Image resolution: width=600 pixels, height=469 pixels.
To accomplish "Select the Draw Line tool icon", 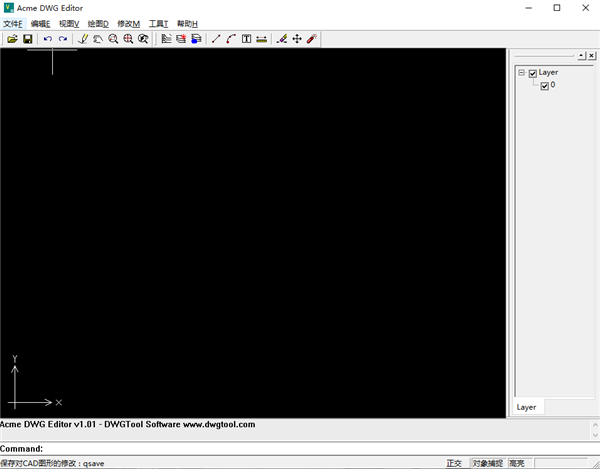I will click(216, 39).
